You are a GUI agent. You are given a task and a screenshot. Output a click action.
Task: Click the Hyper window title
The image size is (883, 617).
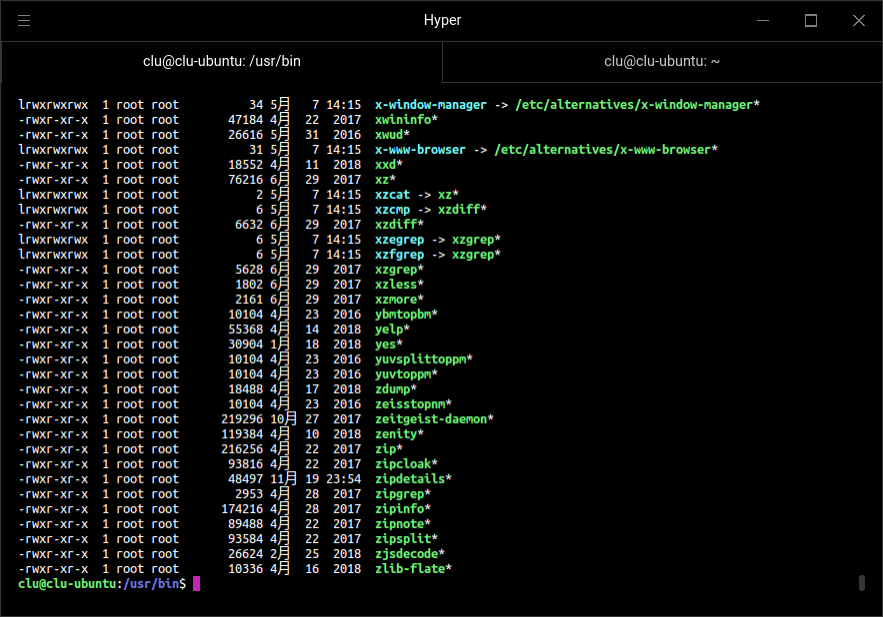tap(441, 20)
